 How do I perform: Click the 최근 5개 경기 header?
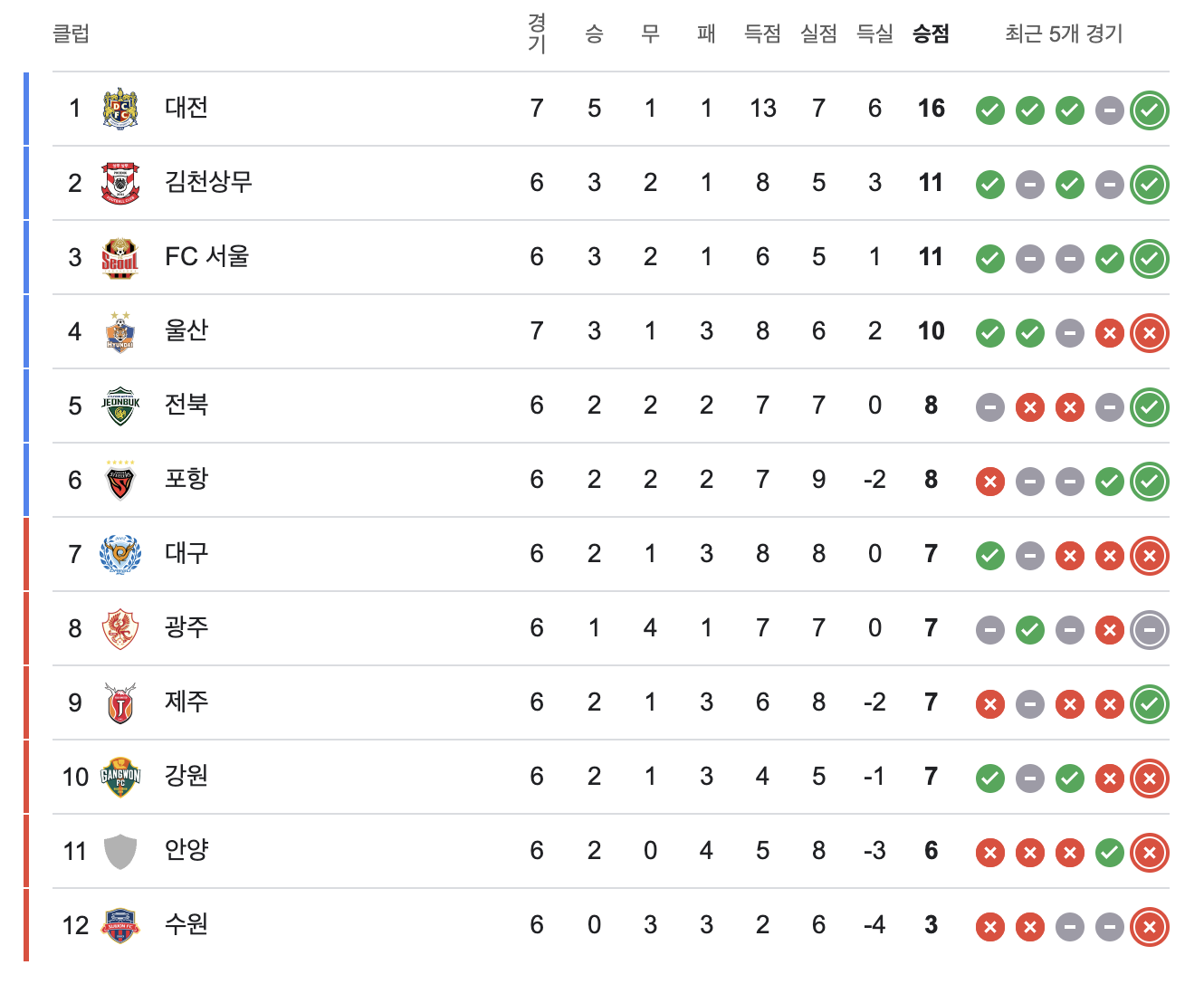coord(1064,34)
